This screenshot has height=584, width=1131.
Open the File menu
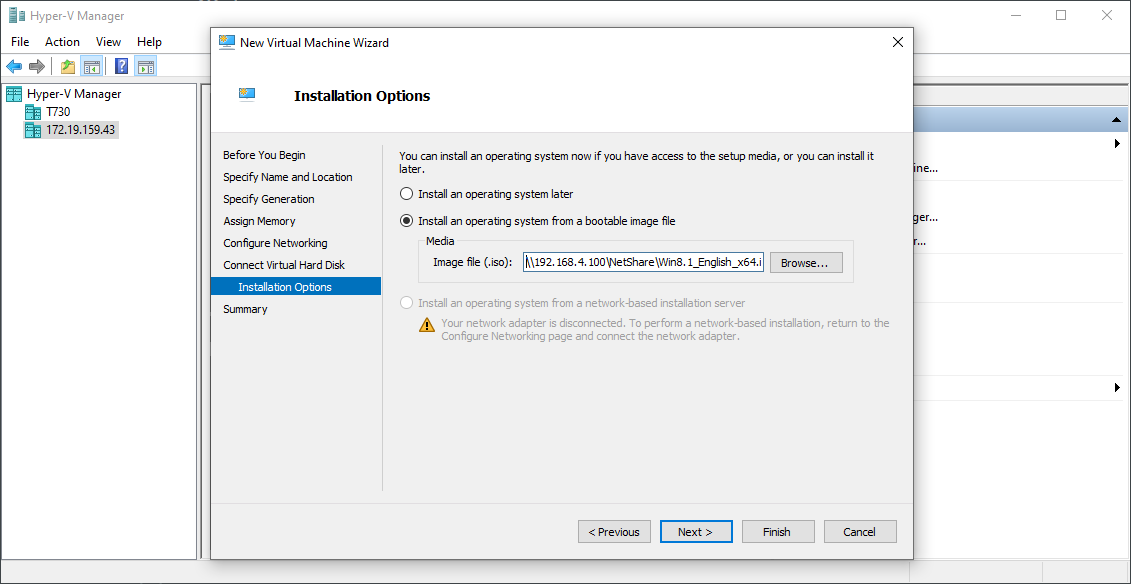coord(20,42)
